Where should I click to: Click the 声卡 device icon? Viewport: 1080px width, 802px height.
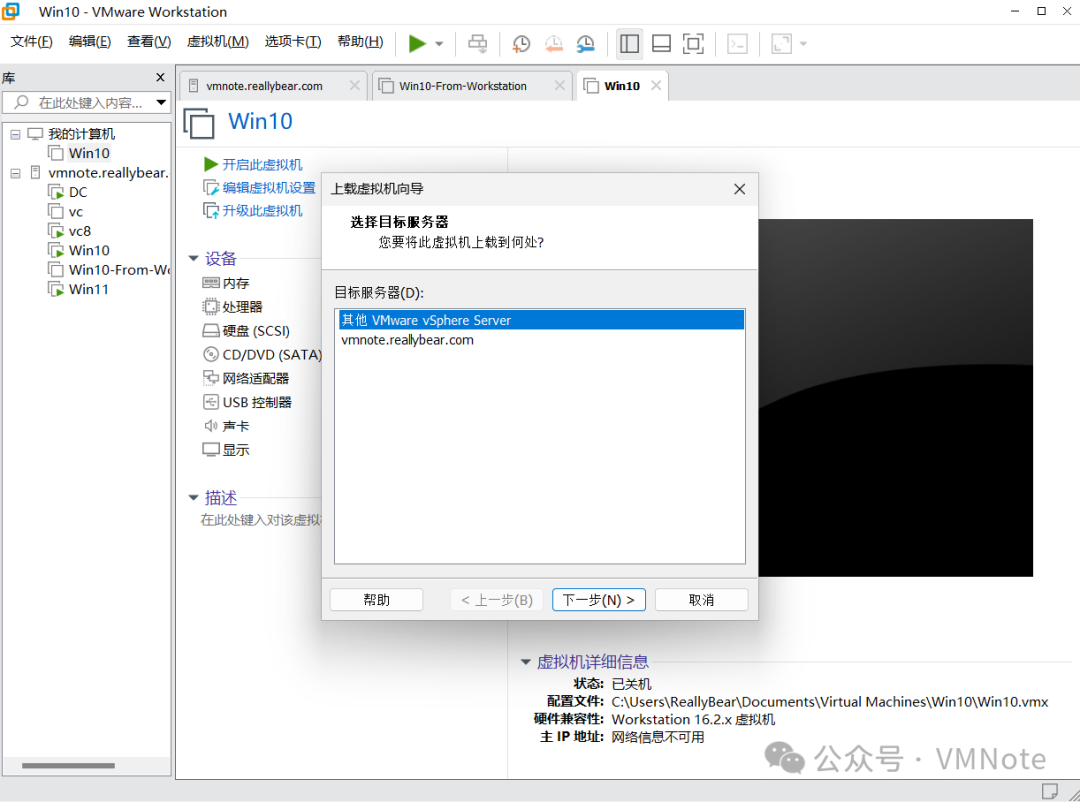click(x=211, y=426)
